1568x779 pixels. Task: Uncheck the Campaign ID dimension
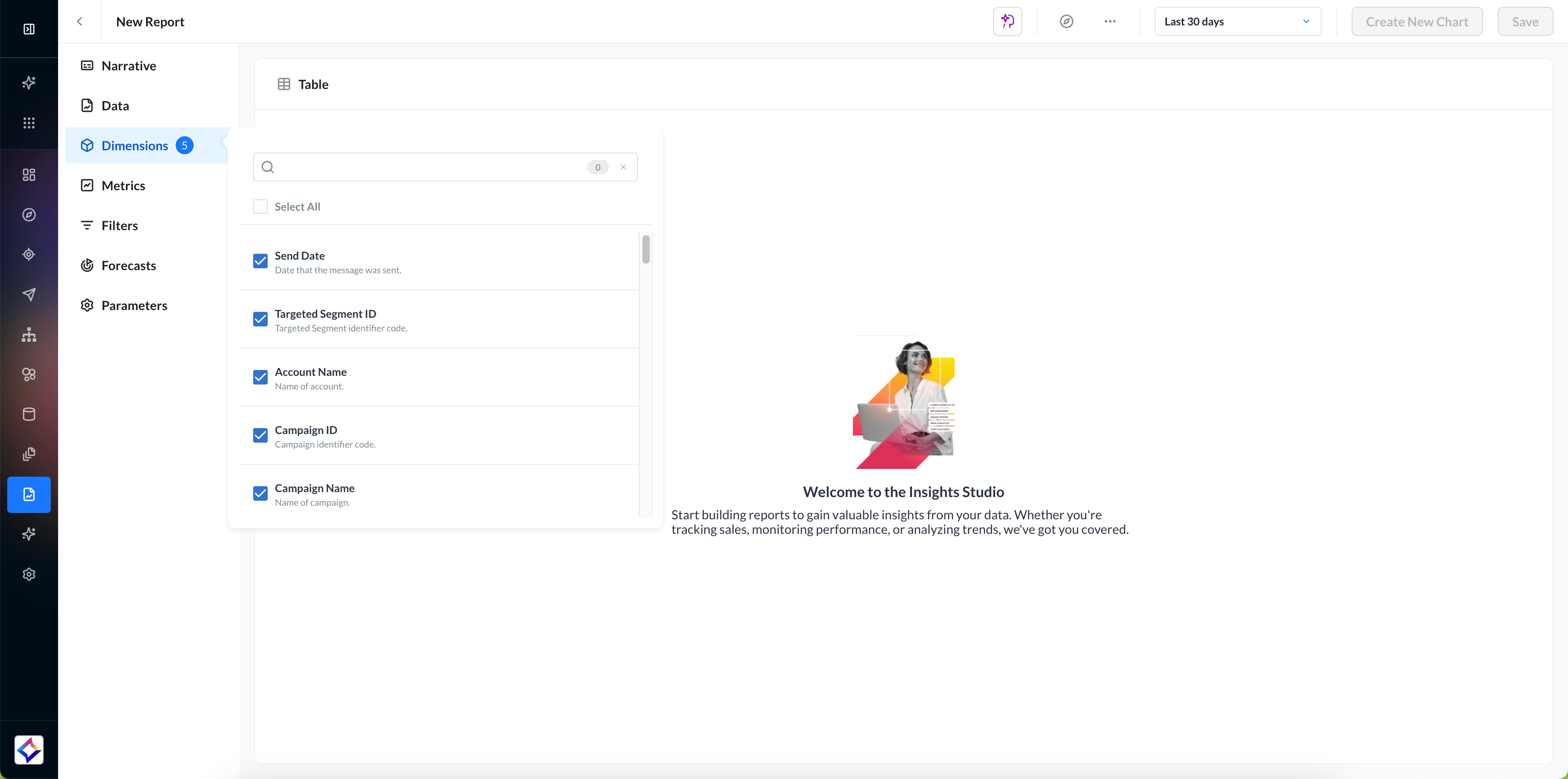click(x=260, y=435)
